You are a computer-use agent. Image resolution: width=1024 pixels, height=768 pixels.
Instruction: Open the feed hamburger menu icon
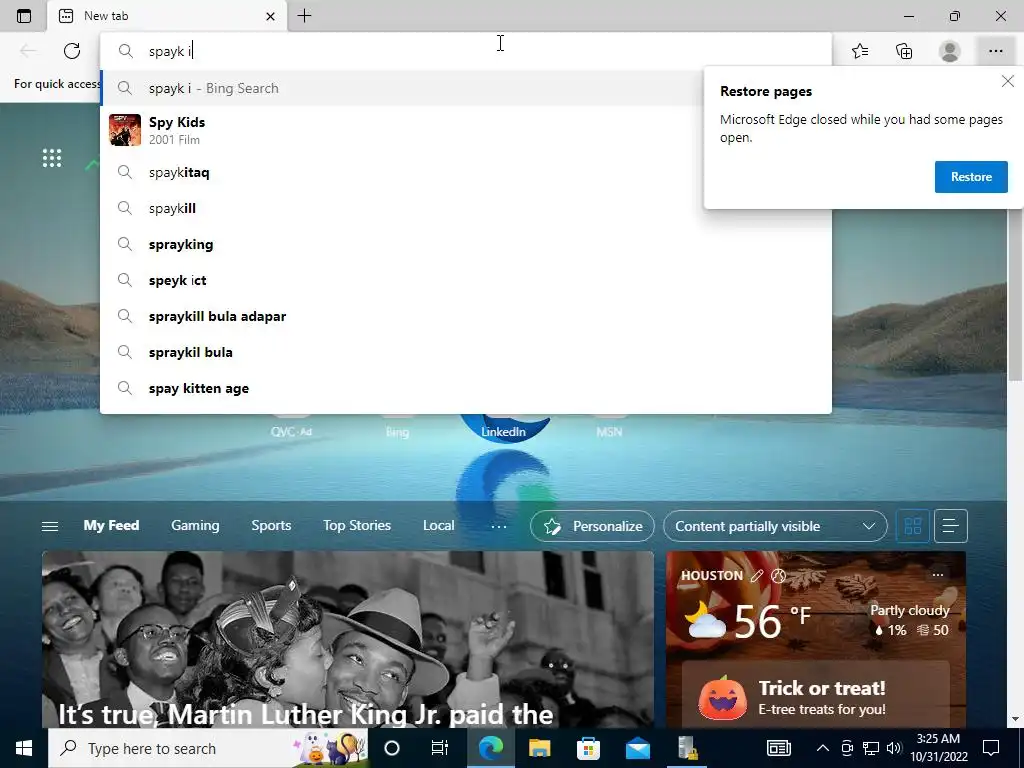pos(50,526)
